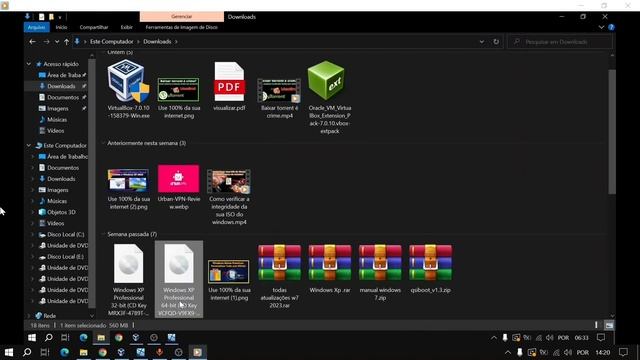The width and height of the screenshot is (640, 360).
Task: Click the Gerenciar contextual tab header
Action: [x=182, y=17]
